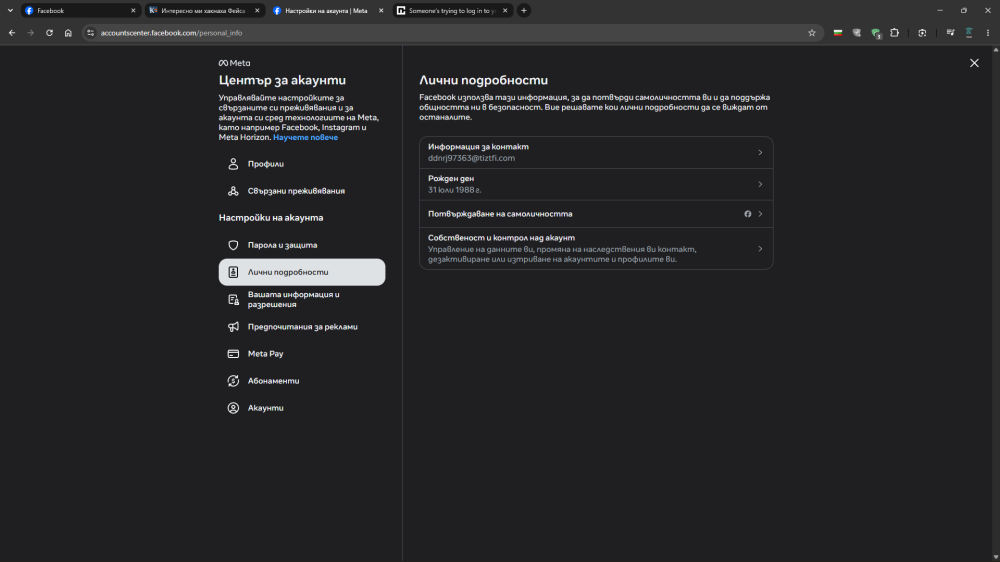Click the profile circle icon for Акаунти
The height and width of the screenshot is (562, 1000).
[233, 408]
